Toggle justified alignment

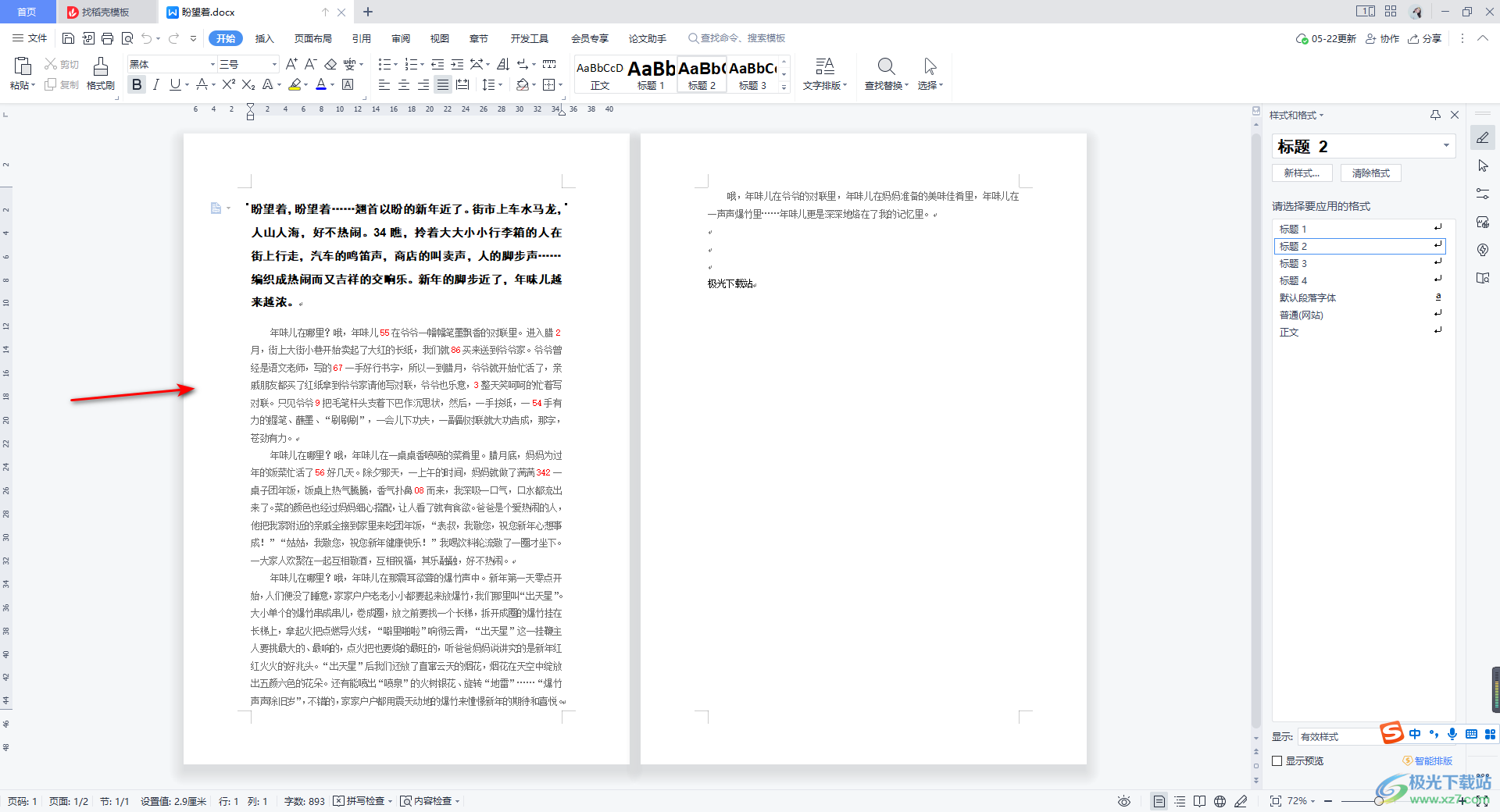(443, 84)
